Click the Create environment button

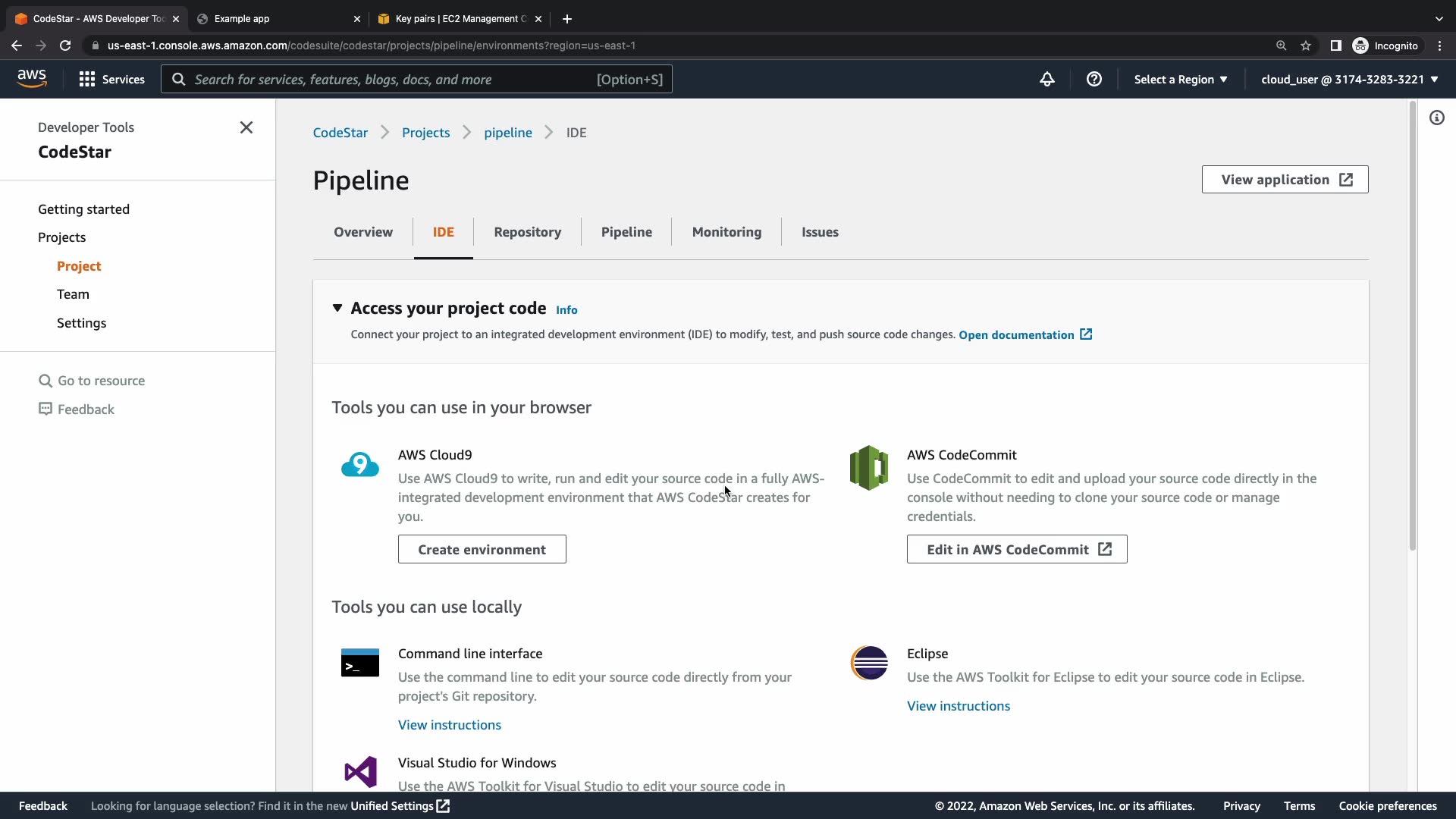[x=482, y=549]
